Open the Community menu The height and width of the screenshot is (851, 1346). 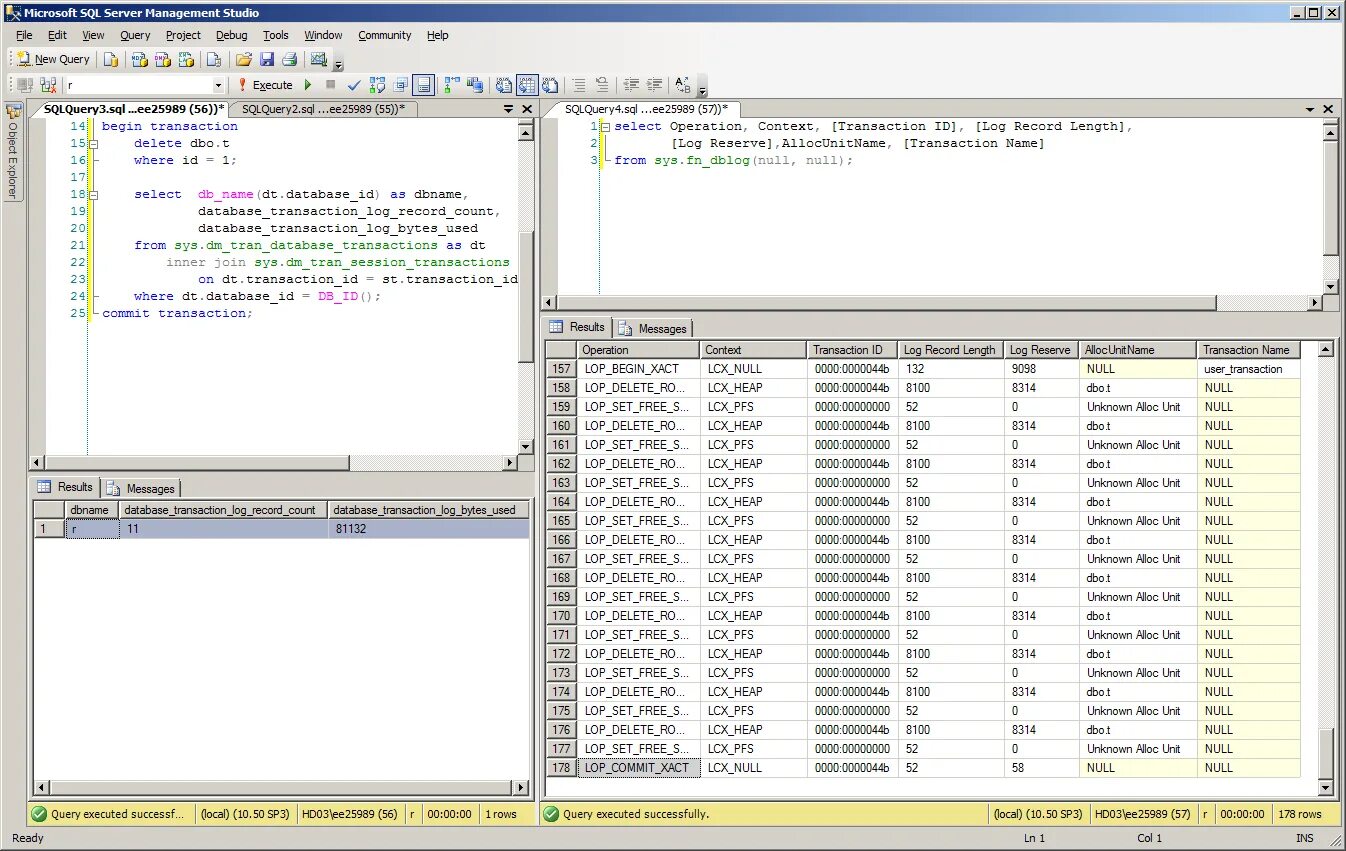[384, 35]
